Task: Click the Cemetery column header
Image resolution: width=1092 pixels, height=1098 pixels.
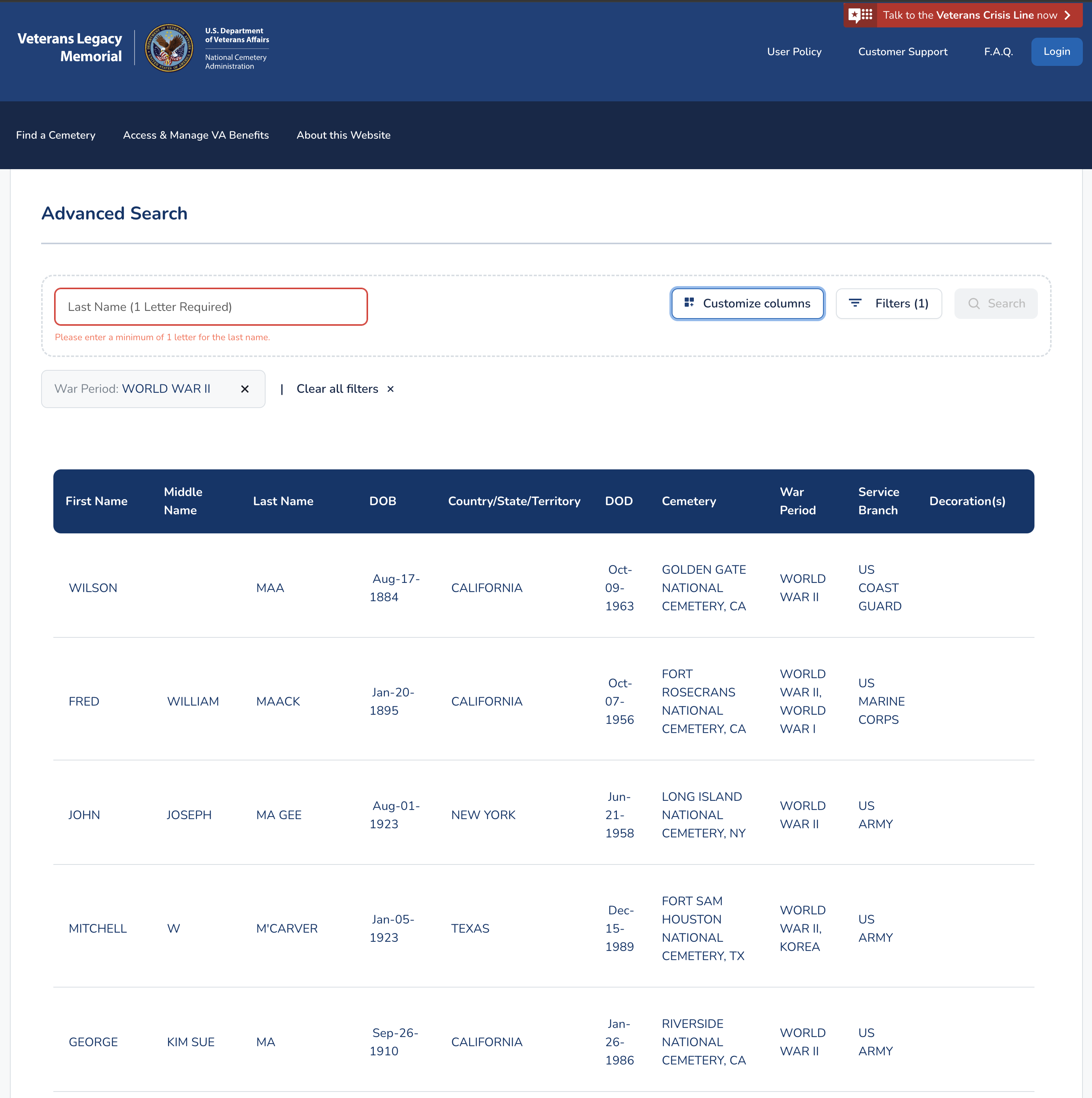Action: (689, 501)
